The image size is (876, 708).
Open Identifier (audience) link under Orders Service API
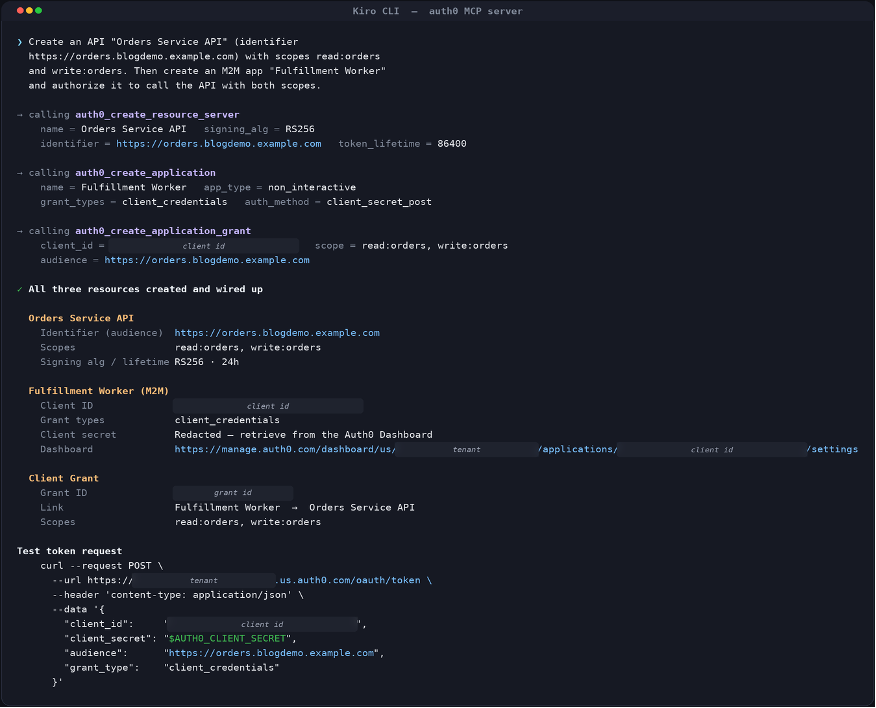(277, 332)
